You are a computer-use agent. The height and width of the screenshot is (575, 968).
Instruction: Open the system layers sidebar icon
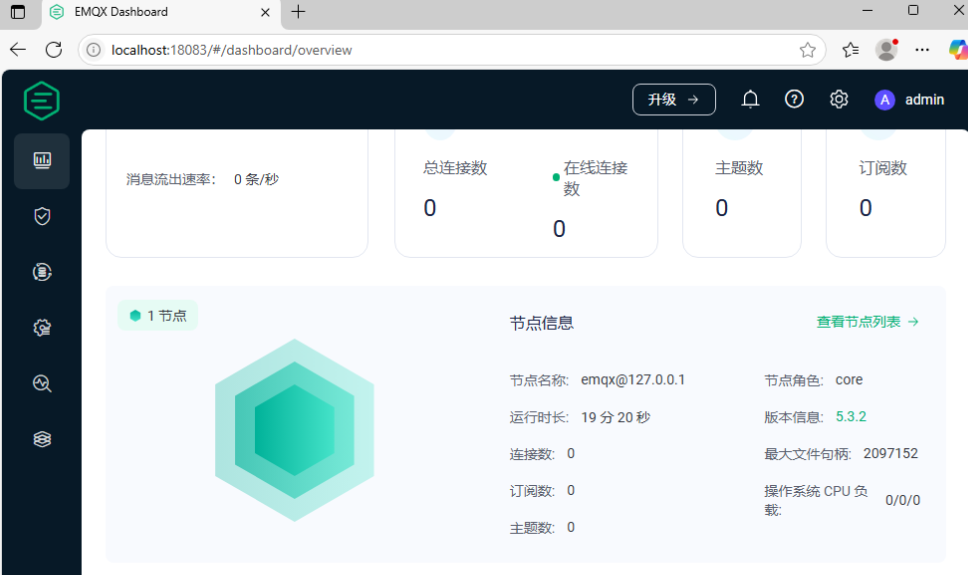pos(42,439)
